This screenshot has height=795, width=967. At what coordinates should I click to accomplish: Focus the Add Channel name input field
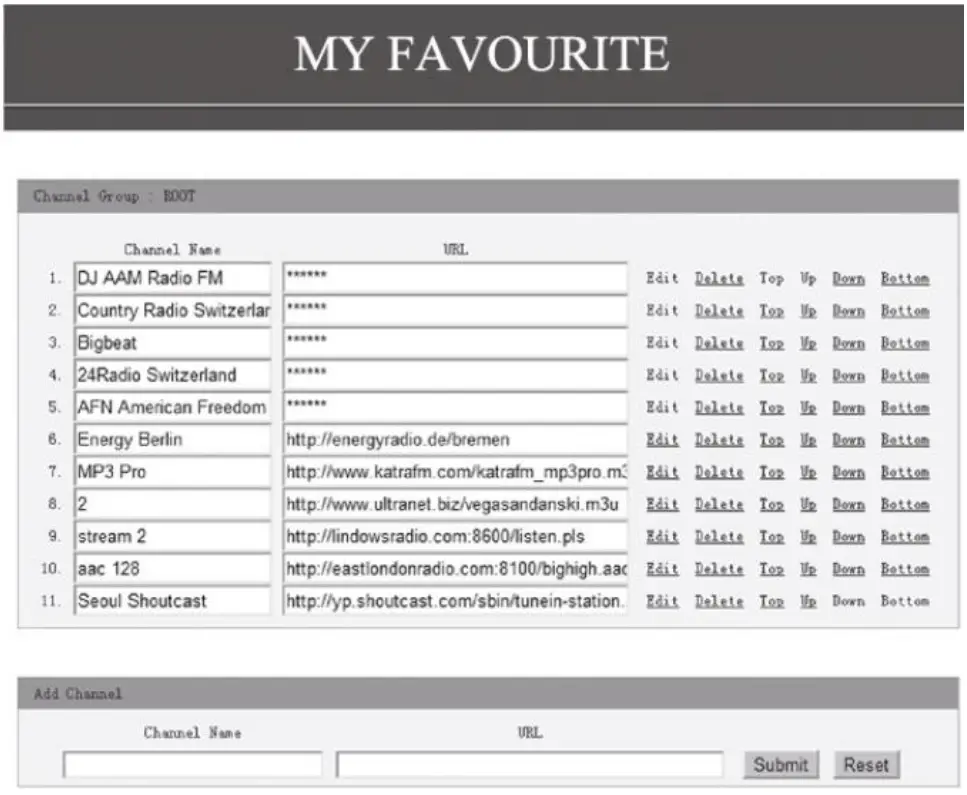coord(192,765)
